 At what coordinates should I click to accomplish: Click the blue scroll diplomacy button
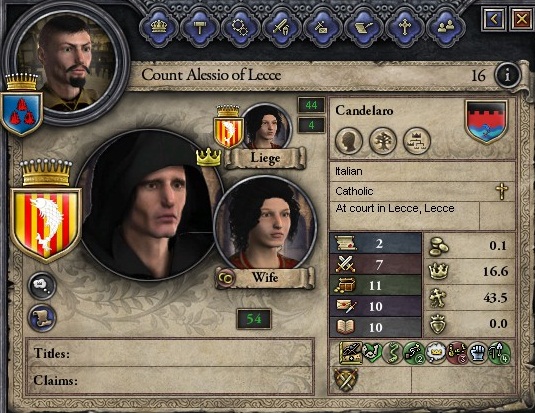42,318
